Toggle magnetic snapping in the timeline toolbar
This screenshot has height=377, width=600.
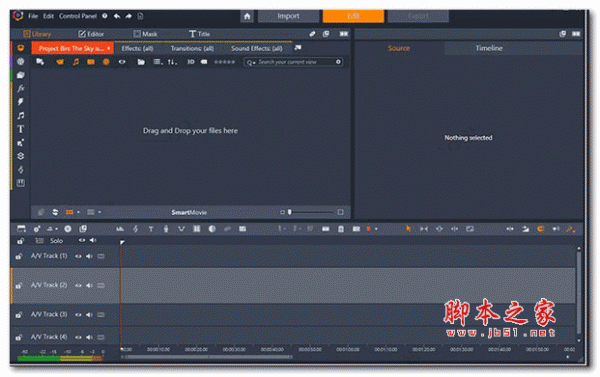click(540, 229)
